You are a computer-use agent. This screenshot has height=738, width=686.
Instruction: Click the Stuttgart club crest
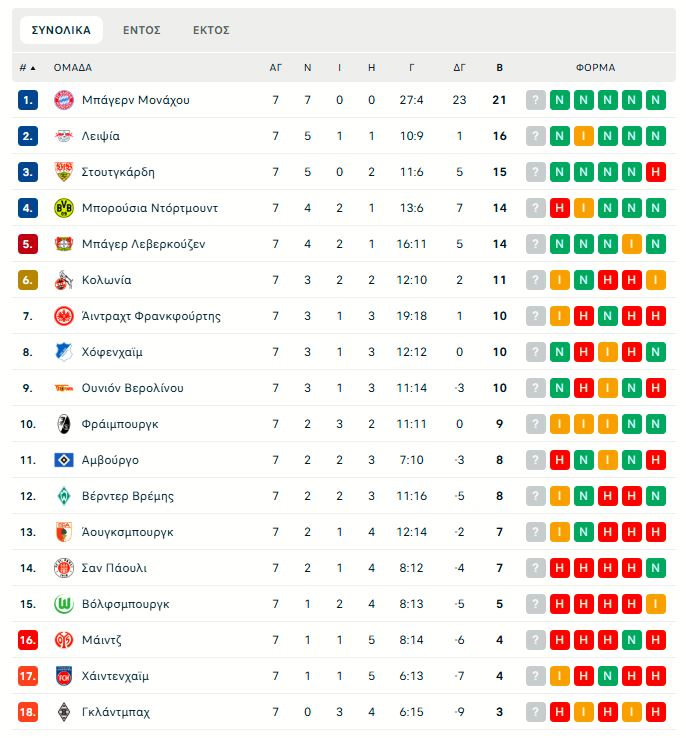point(64,172)
